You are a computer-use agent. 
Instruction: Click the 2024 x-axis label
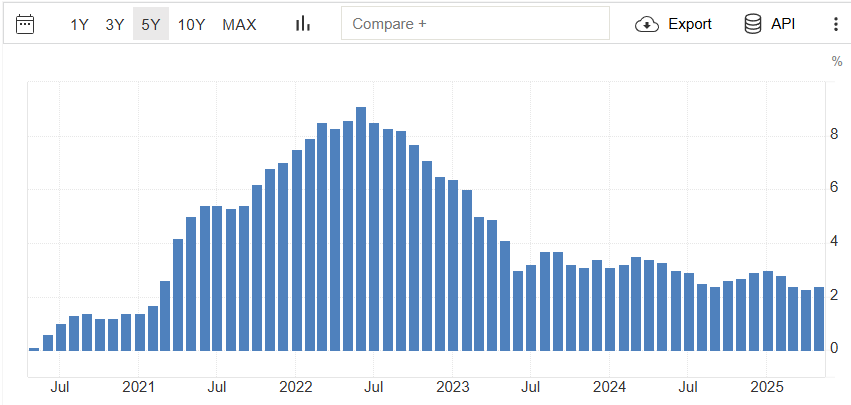pyautogui.click(x=609, y=388)
